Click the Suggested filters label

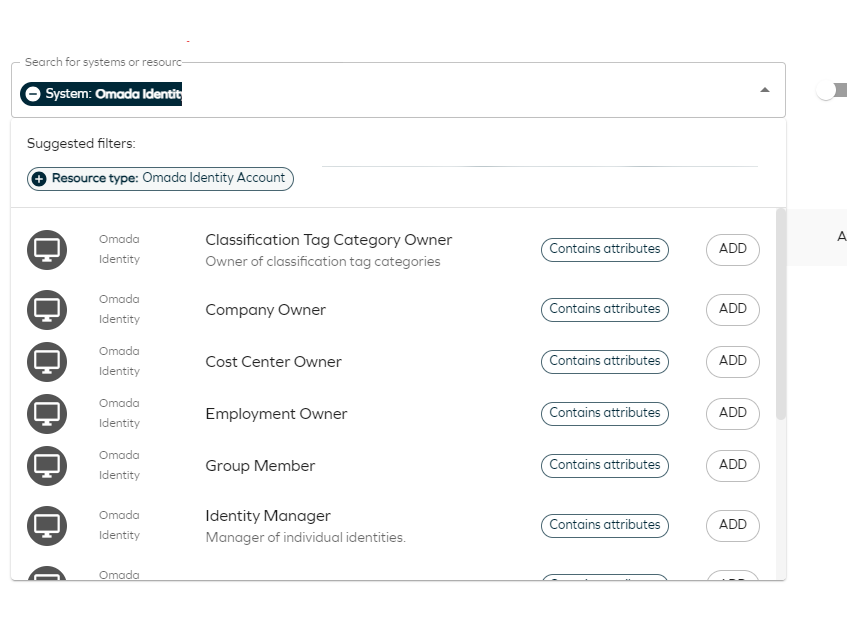coord(81,144)
